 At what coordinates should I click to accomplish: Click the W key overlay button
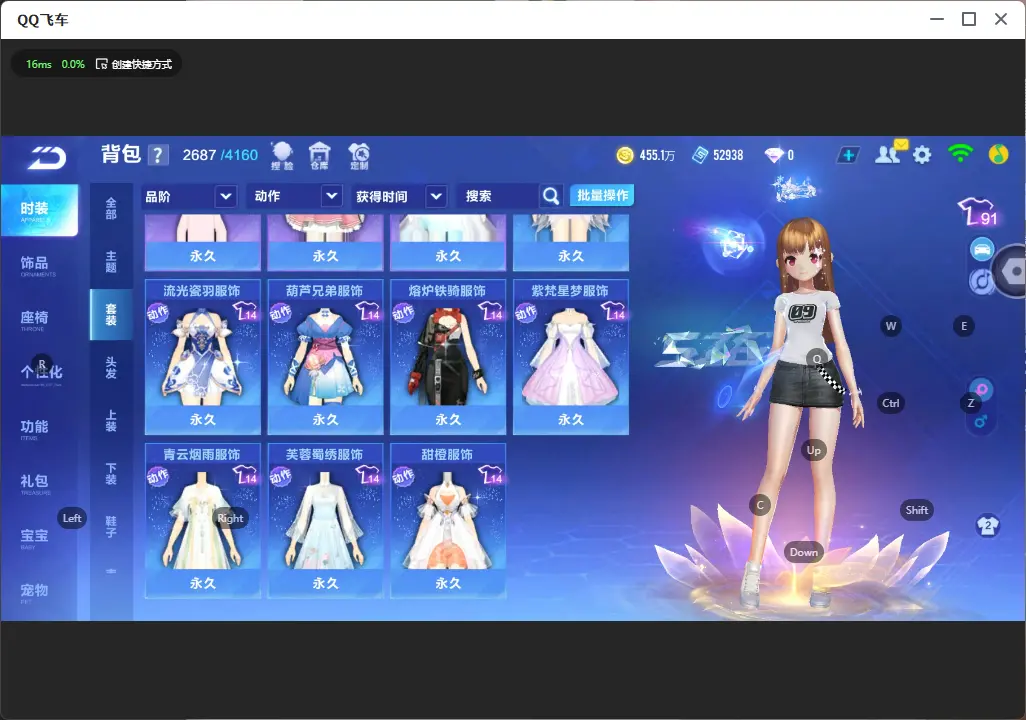coord(891,326)
